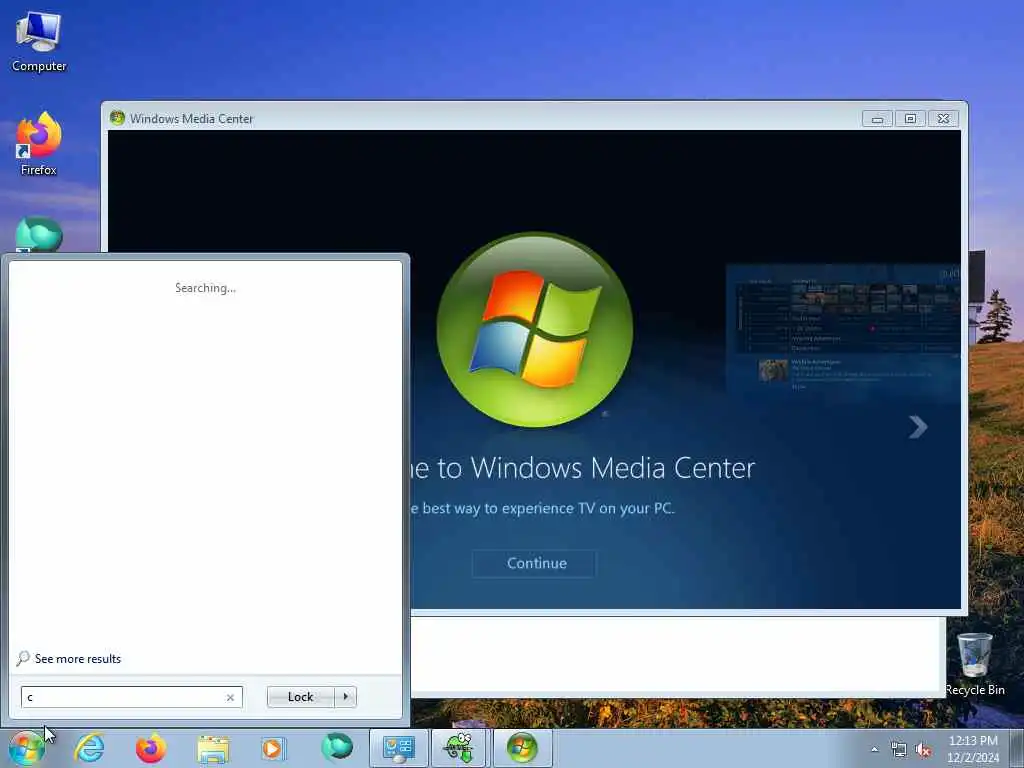Open Internet Explorer from taskbar

[89, 748]
